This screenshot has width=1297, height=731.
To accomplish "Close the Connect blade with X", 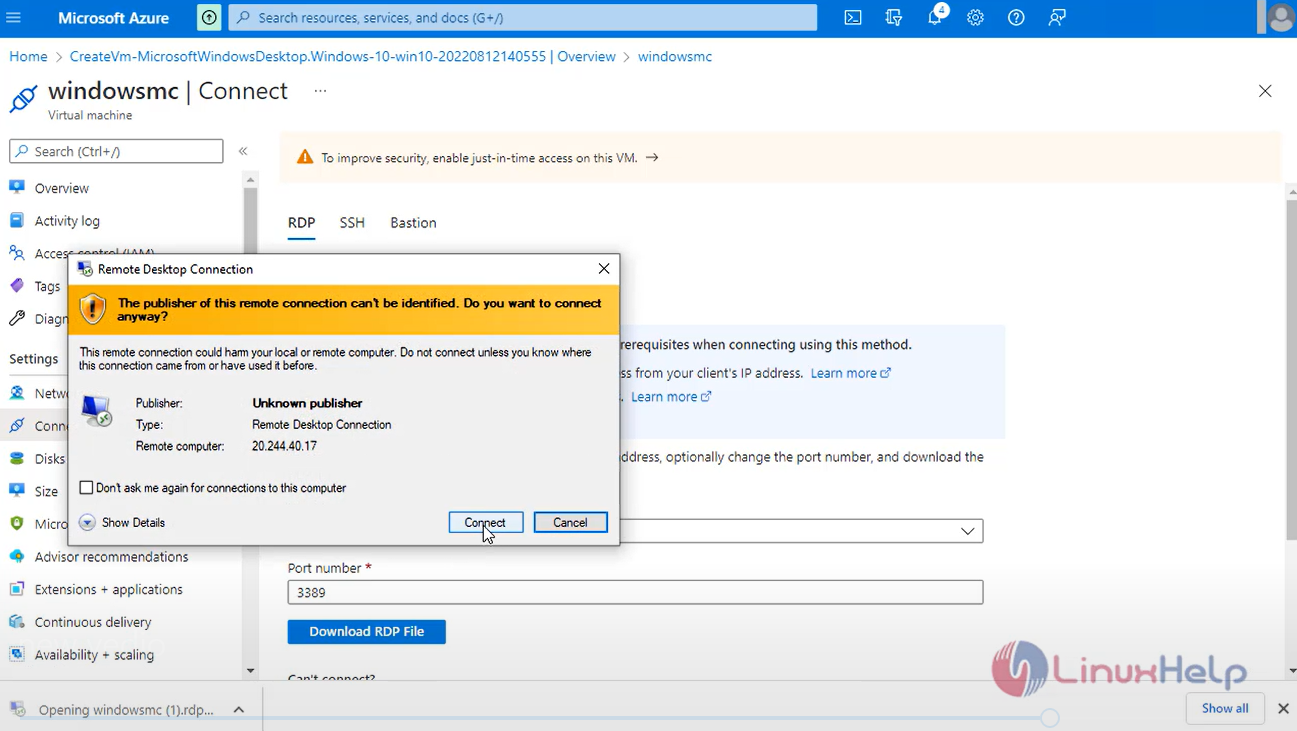I will tap(1265, 91).
